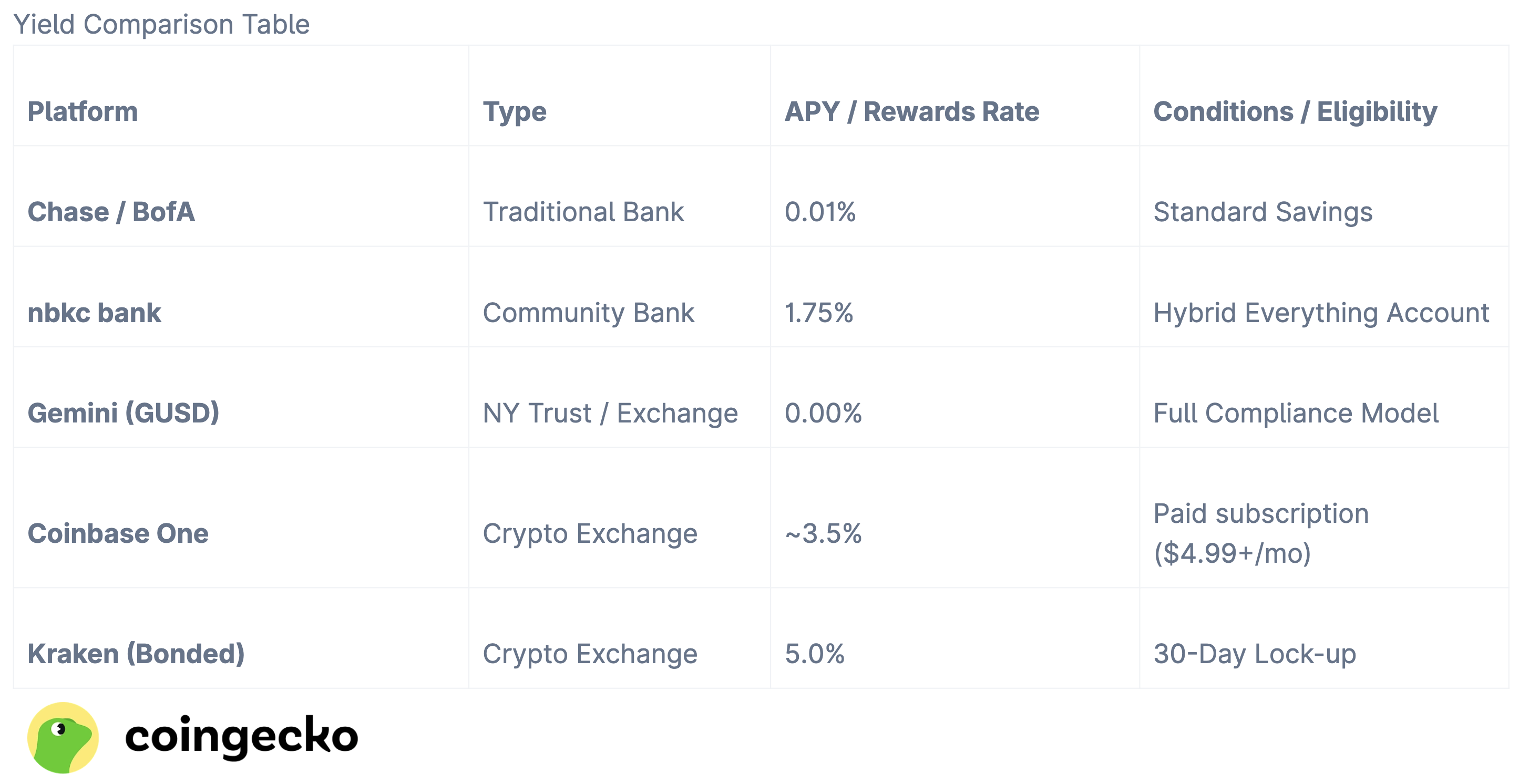Select the APY / Rewards Rate header
The image size is (1519, 784).
911,111
